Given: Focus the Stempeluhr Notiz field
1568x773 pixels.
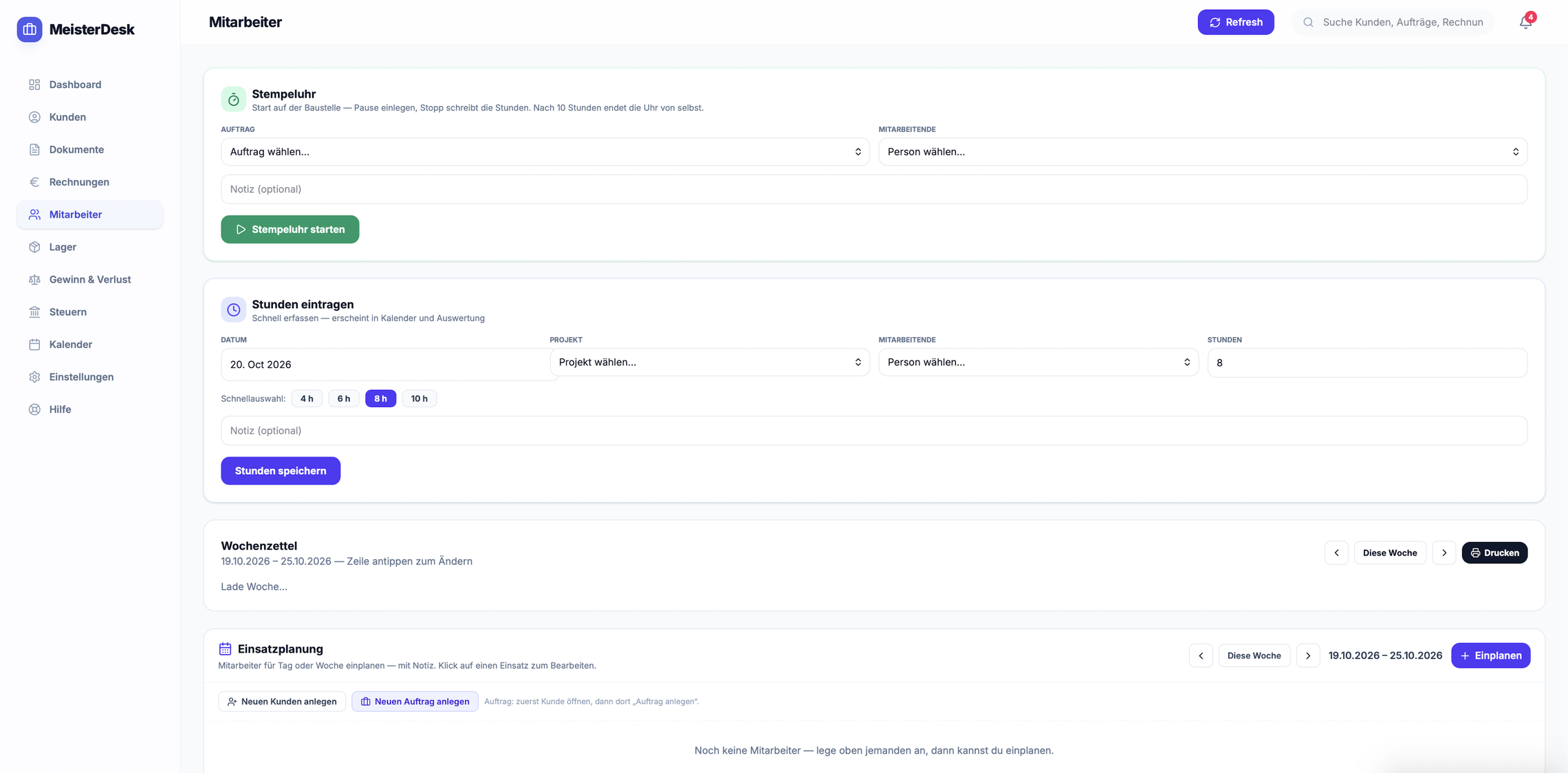Looking at the screenshot, I should click(x=874, y=189).
